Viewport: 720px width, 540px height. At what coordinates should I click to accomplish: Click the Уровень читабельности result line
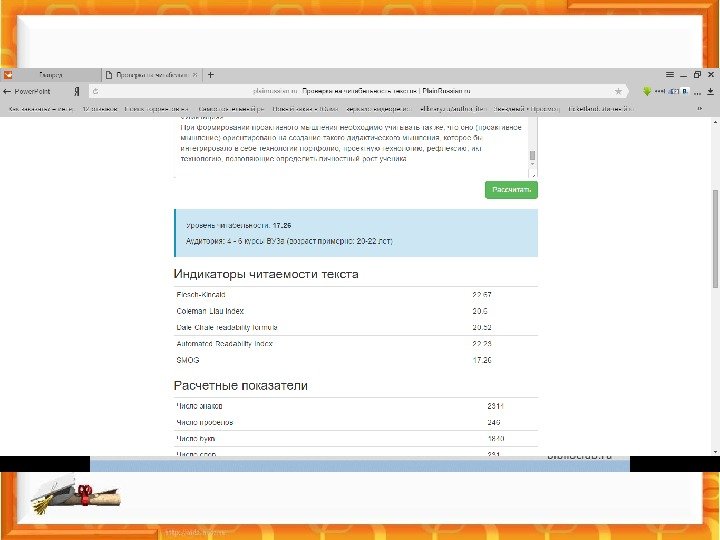pos(238,225)
